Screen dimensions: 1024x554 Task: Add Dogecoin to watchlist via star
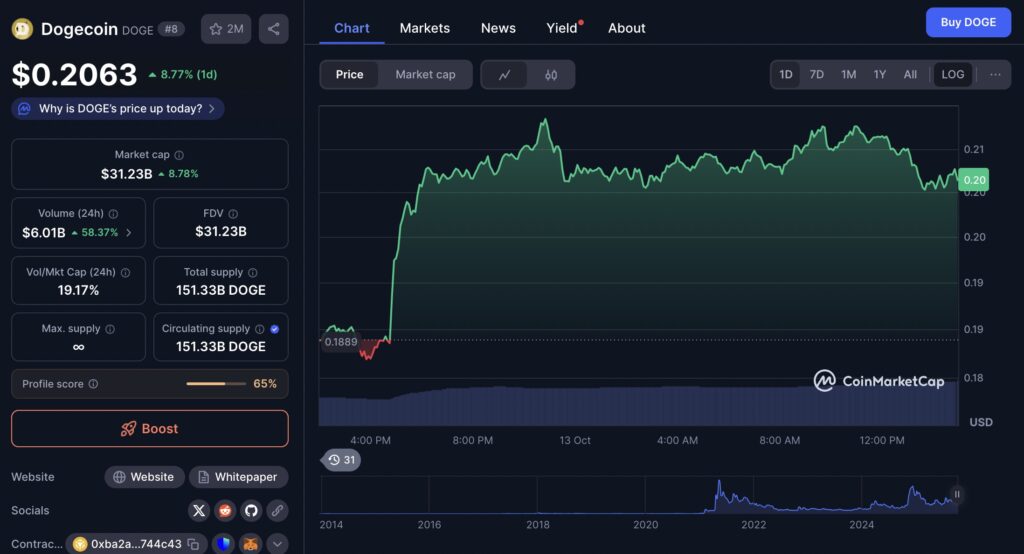(x=226, y=29)
